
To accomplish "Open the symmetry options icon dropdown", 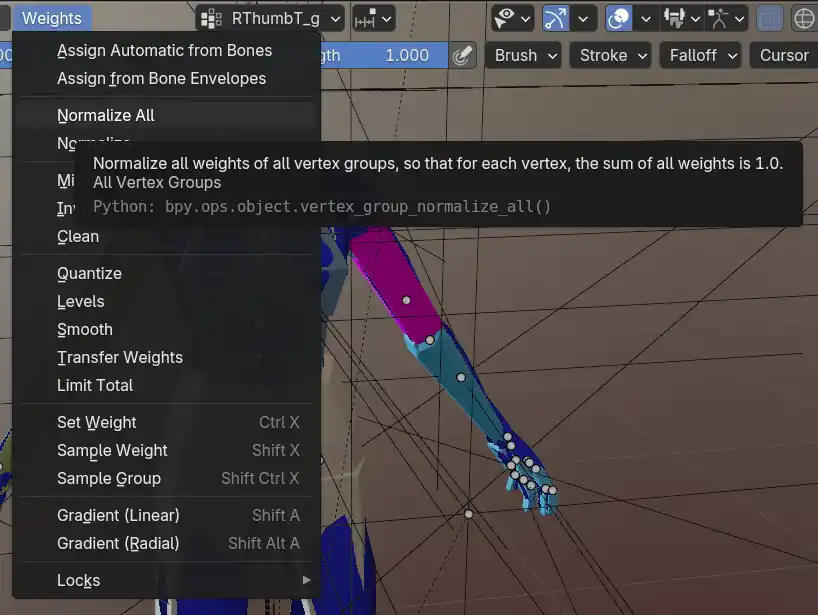I will click(373, 18).
